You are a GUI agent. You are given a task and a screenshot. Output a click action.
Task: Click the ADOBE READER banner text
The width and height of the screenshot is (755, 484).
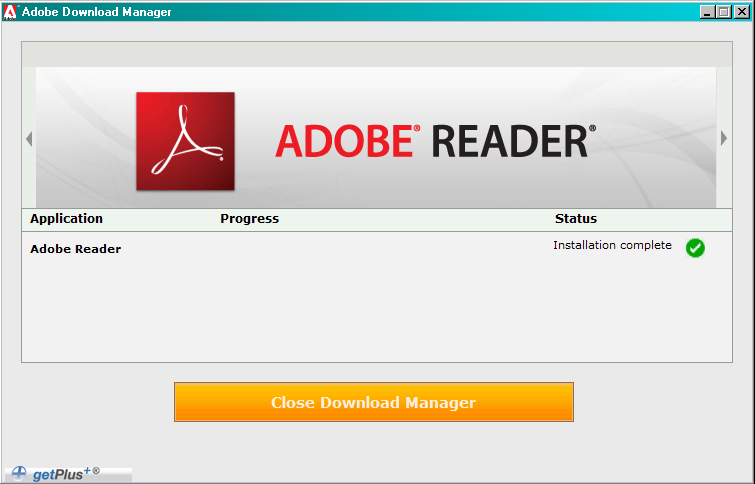tap(435, 142)
